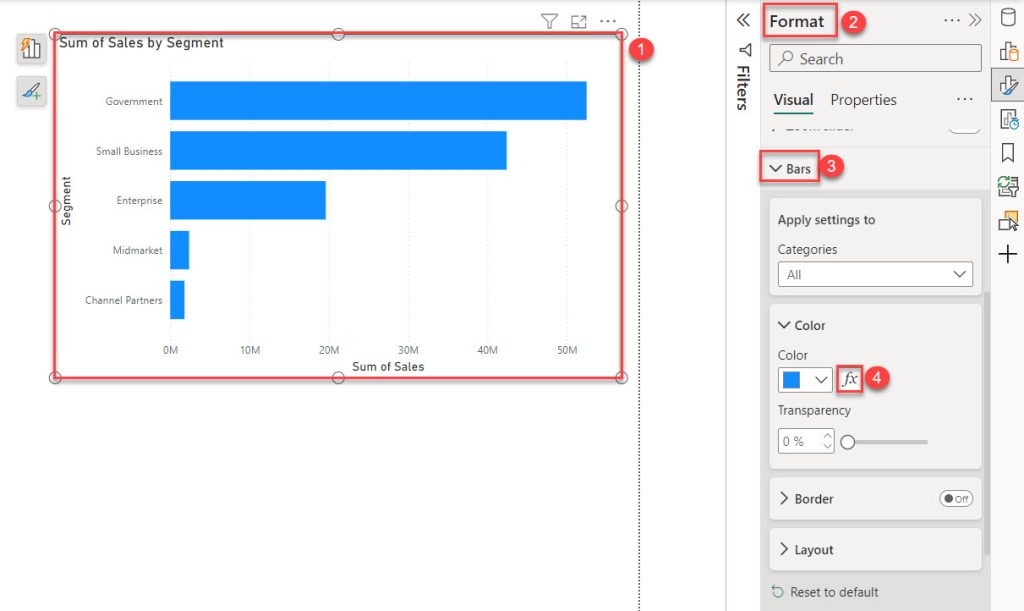Toggle the Border switch off setting
This screenshot has width=1024, height=611.
[x=956, y=498]
